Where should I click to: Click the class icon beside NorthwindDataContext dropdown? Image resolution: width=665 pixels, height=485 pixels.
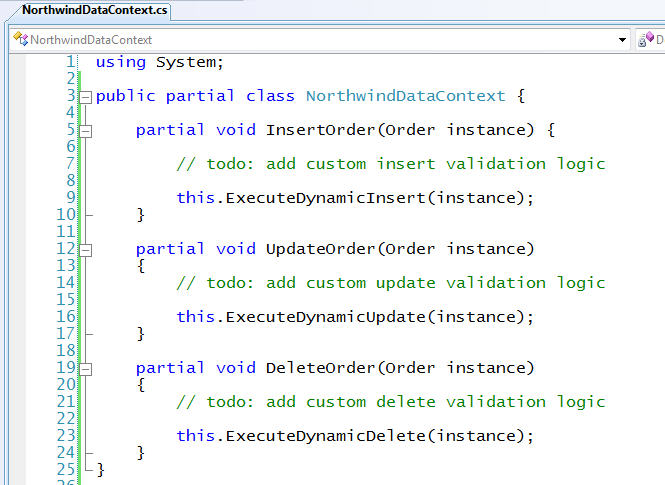click(20, 39)
